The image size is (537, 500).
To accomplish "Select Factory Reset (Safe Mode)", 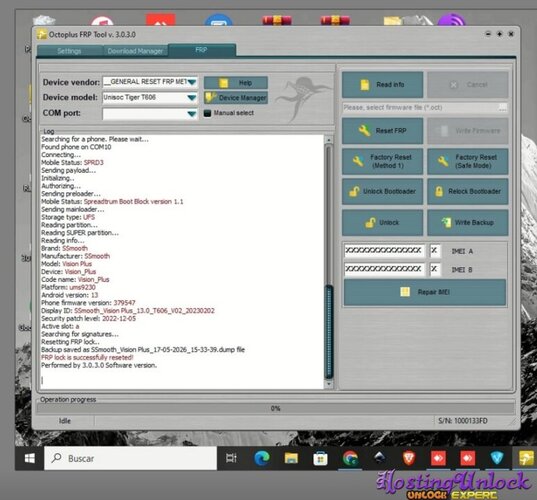I will [x=467, y=161].
